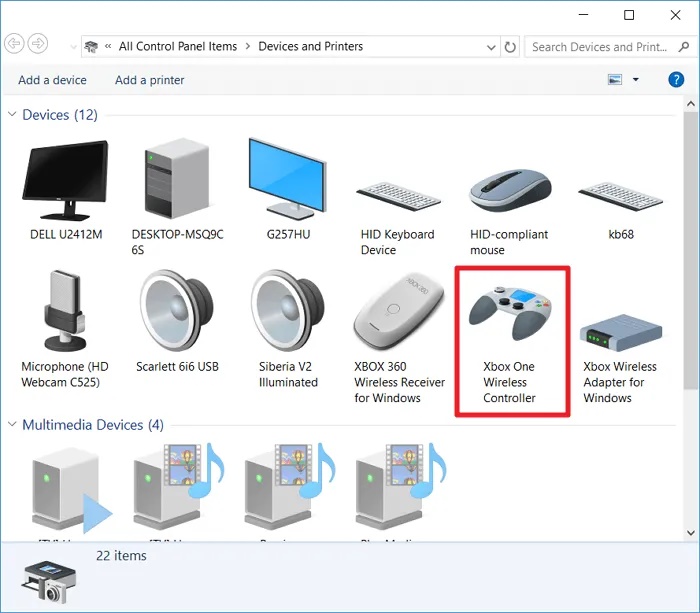This screenshot has height=613, width=700.
Task: Open the address bar history dropdown
Action: click(491, 47)
